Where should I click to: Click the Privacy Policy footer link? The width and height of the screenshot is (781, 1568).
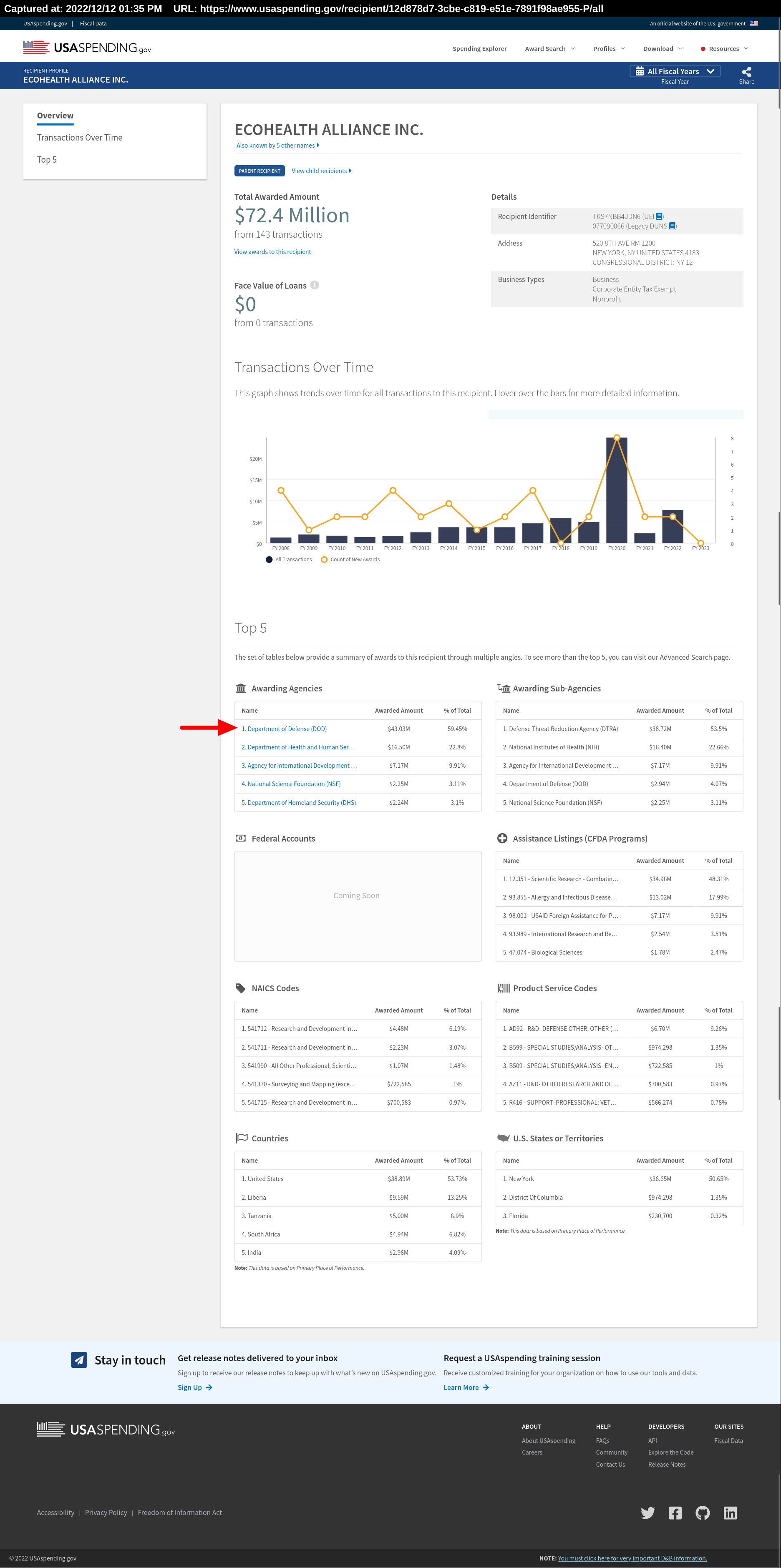coord(106,1513)
